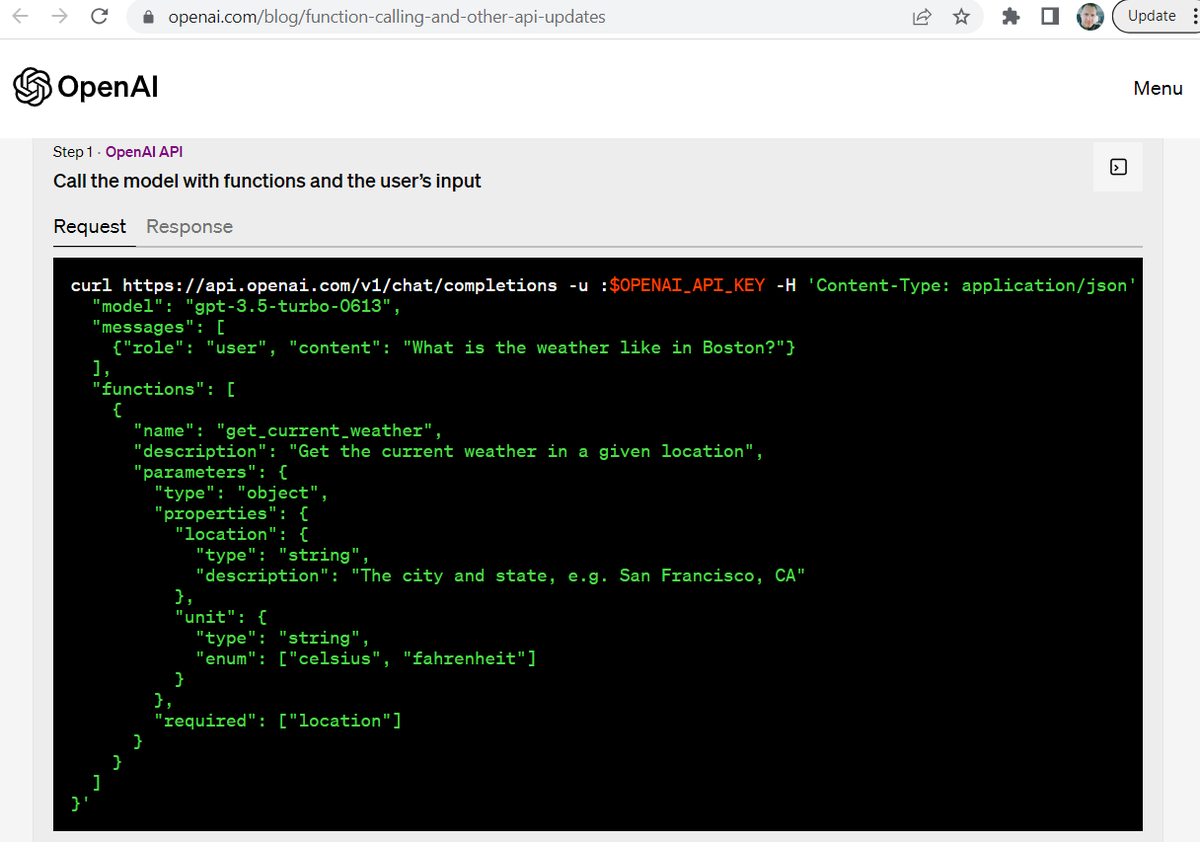Go forward in browser history

click(x=60, y=17)
